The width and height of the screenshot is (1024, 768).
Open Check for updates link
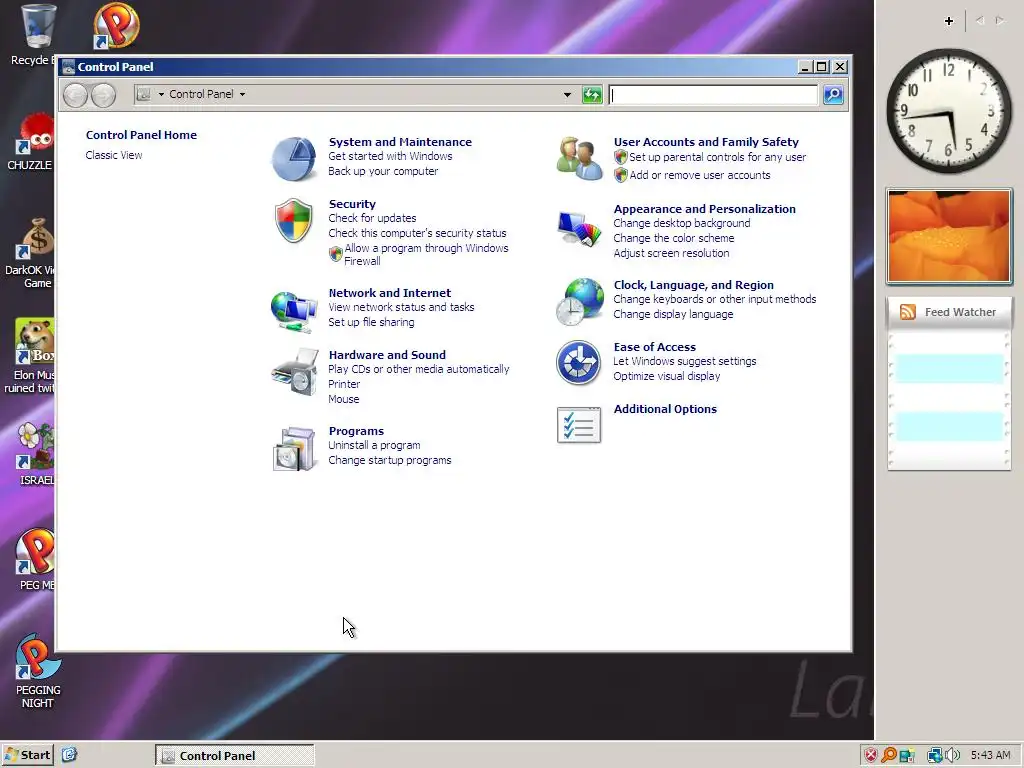point(372,218)
